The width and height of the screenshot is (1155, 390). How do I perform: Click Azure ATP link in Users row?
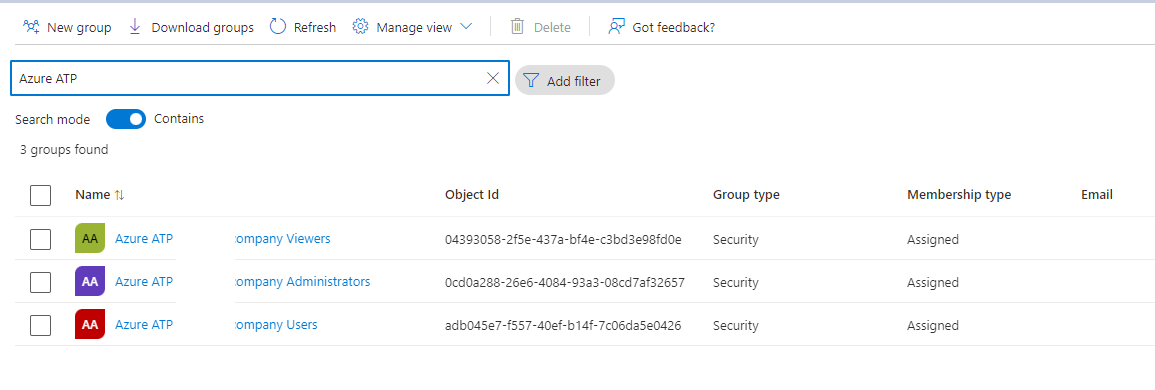[144, 324]
